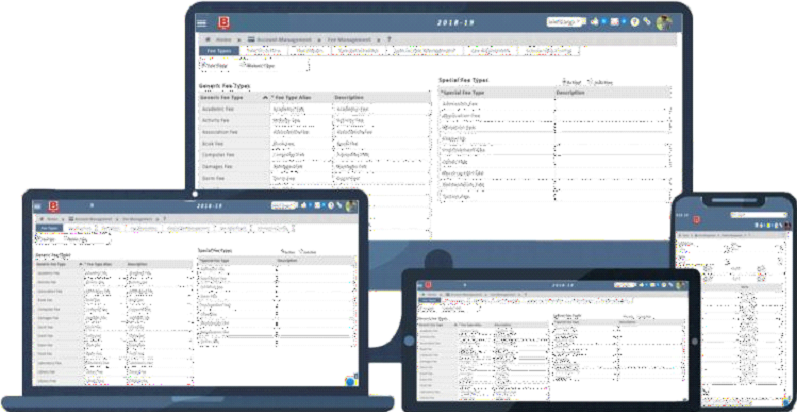Select Academic Fee row on monitor
Image resolution: width=797 pixels, height=412 pixels.
click(218, 110)
